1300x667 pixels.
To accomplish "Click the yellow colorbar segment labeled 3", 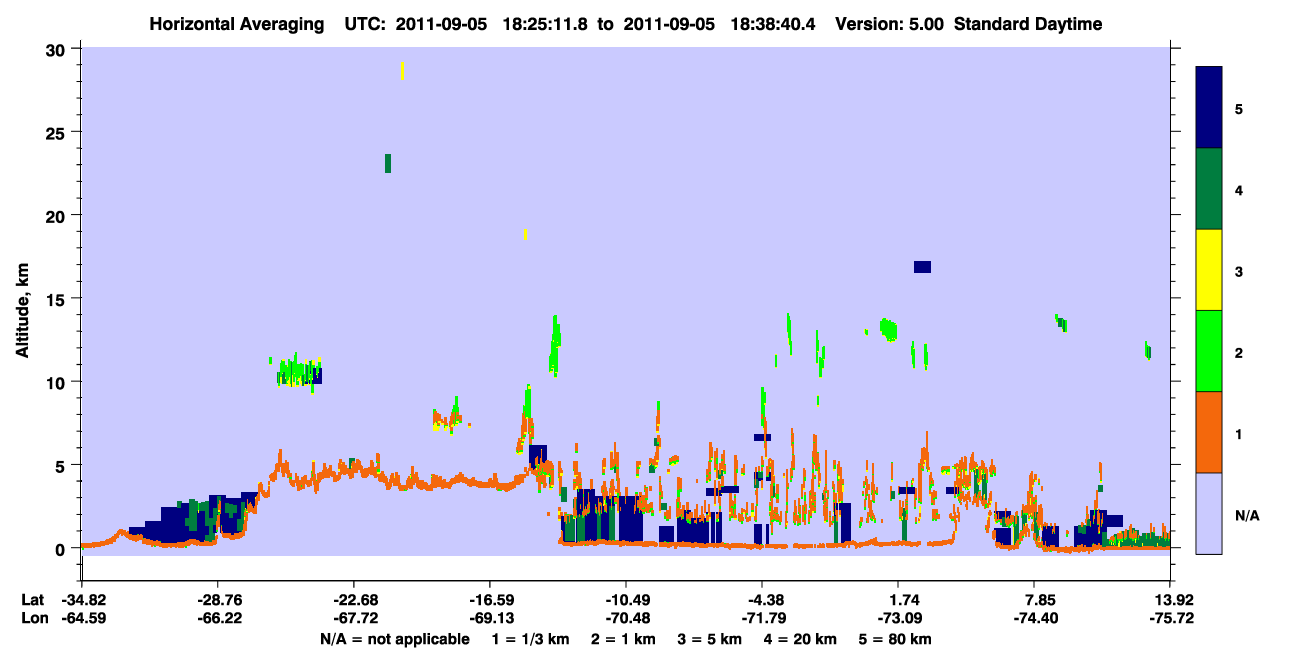I will coord(1209,270).
